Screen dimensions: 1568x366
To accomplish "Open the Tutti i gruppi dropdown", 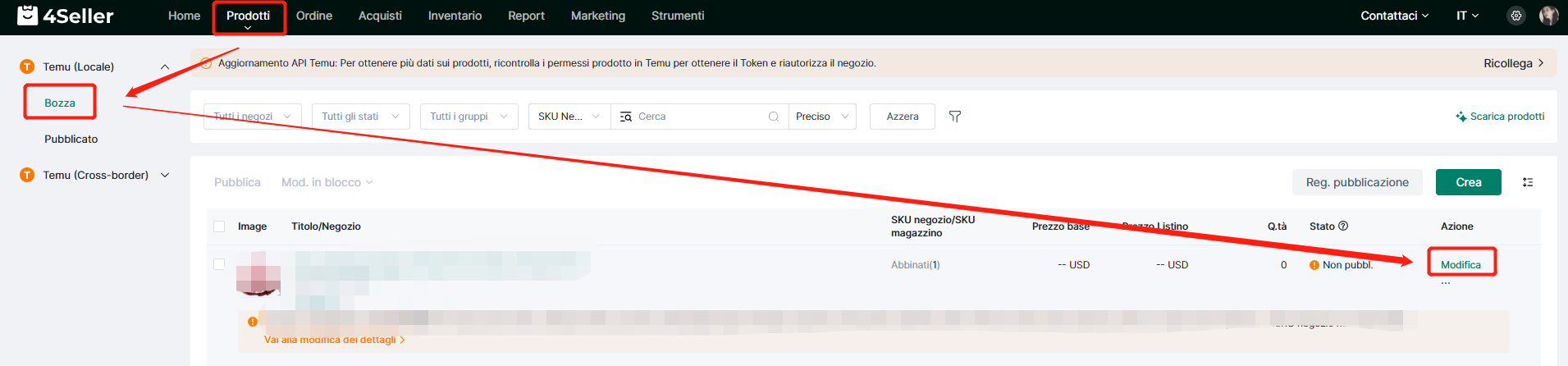I will point(469,117).
